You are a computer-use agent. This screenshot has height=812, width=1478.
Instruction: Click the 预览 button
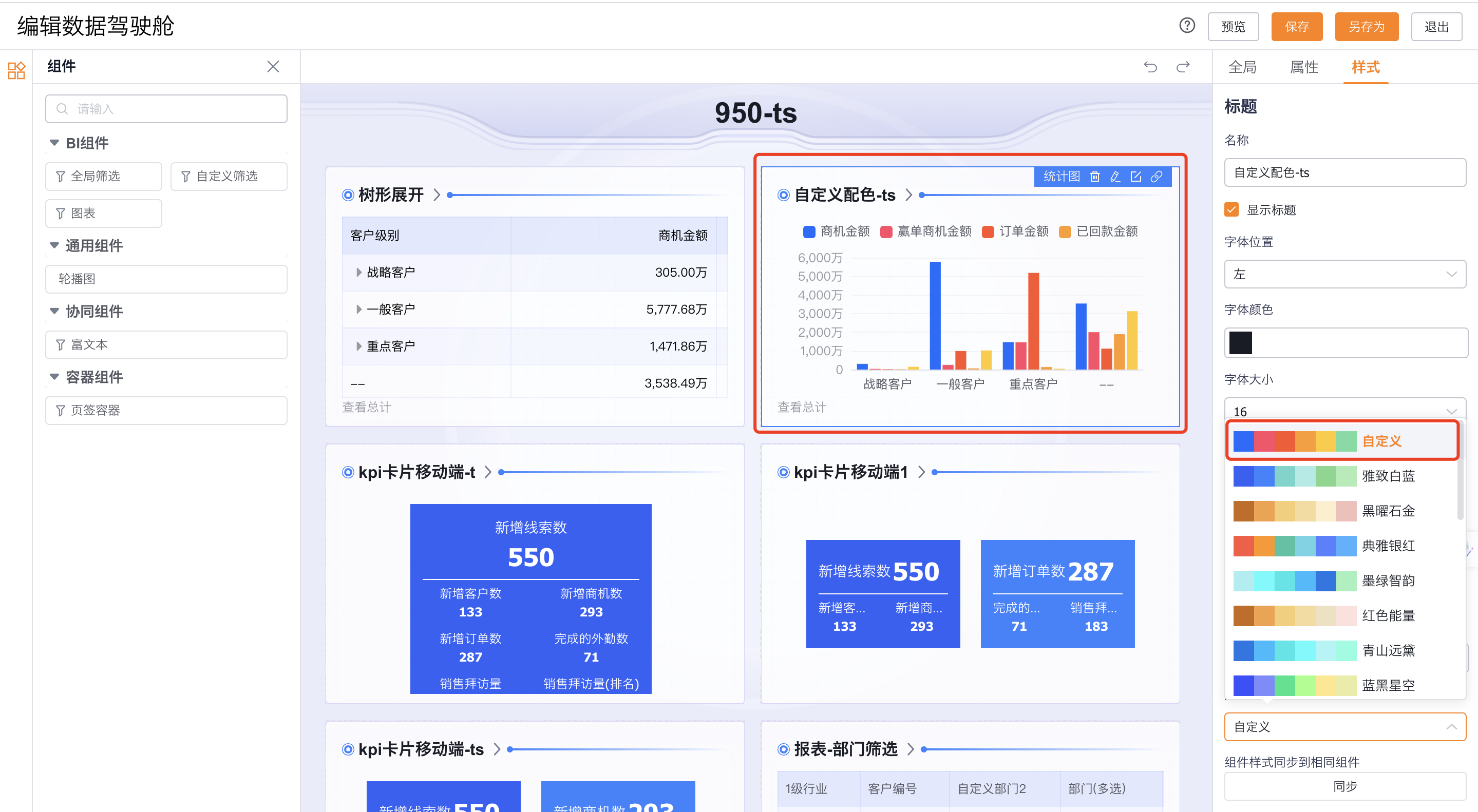coord(1233,26)
